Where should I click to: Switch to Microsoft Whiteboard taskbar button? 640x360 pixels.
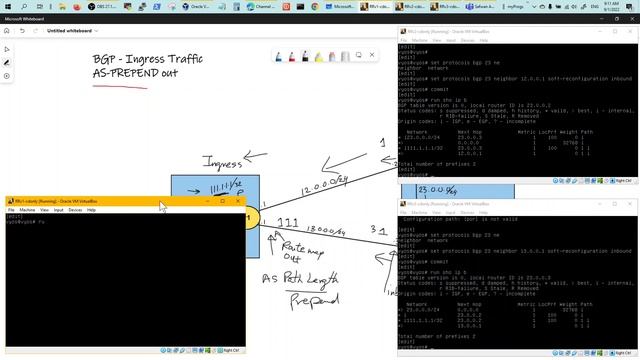(340, 7)
